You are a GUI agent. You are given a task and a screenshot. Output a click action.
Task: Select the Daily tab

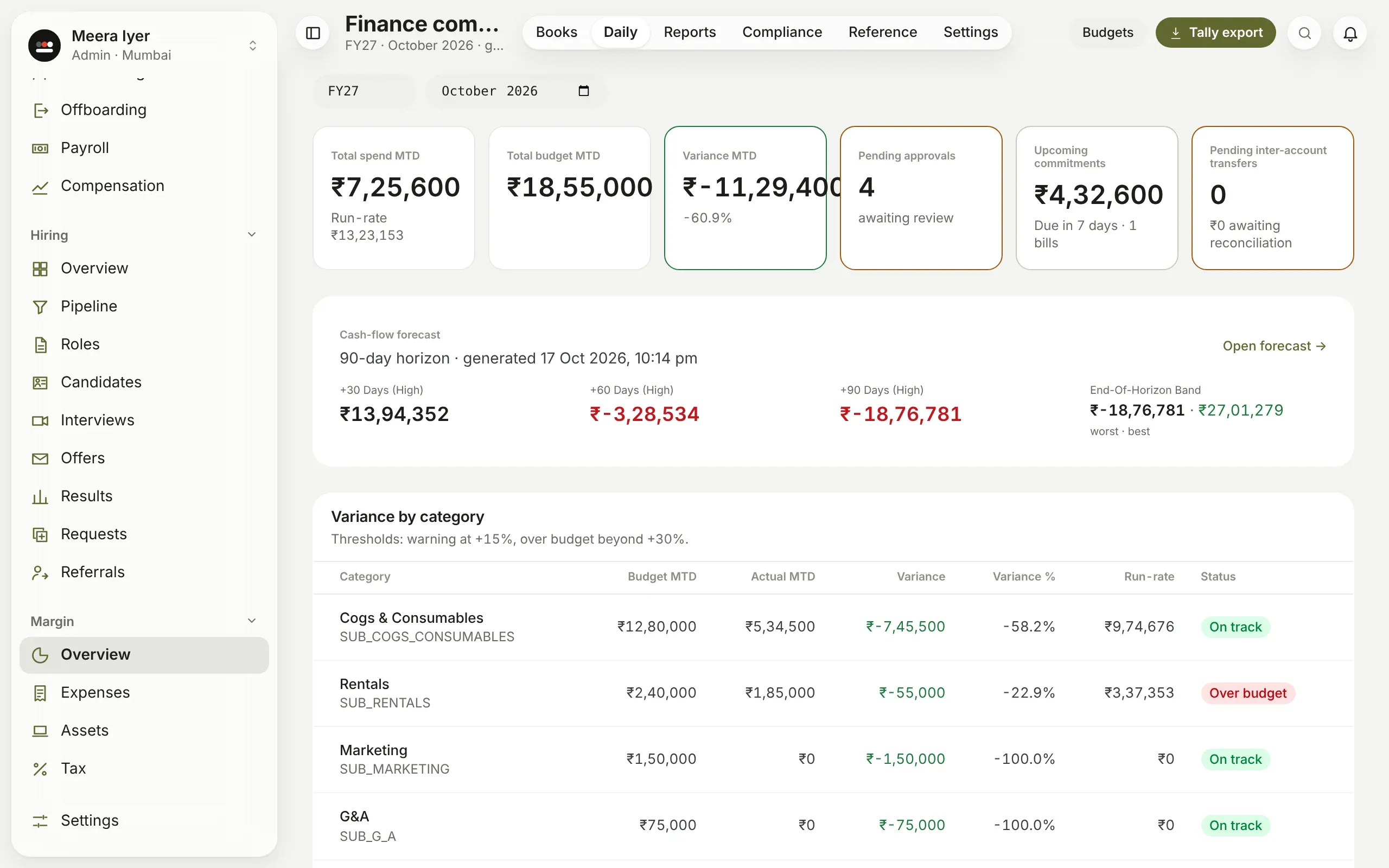point(621,32)
